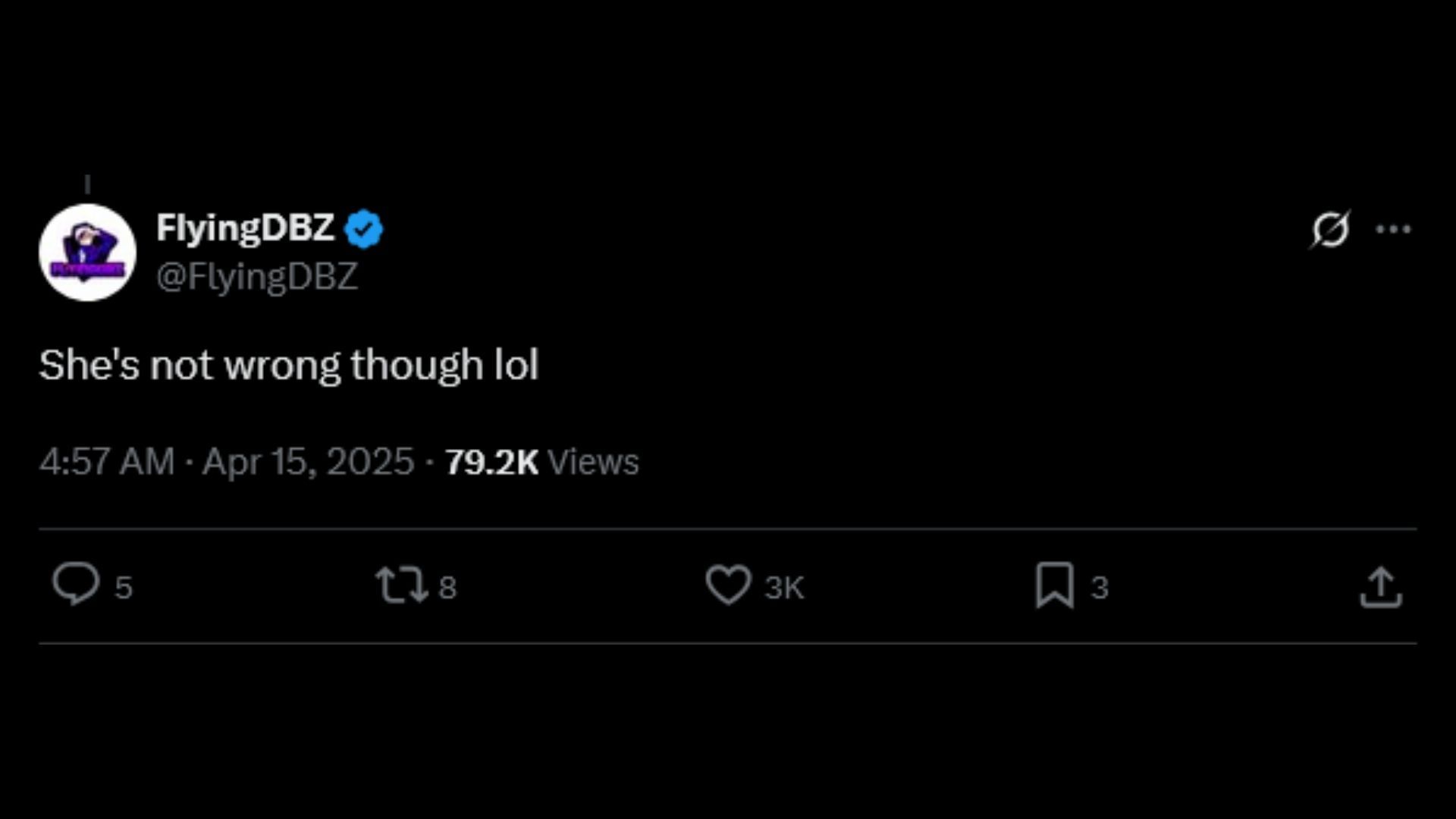Open the @FlyingDBZ handle link
Image resolution: width=1456 pixels, height=819 pixels.
256,277
